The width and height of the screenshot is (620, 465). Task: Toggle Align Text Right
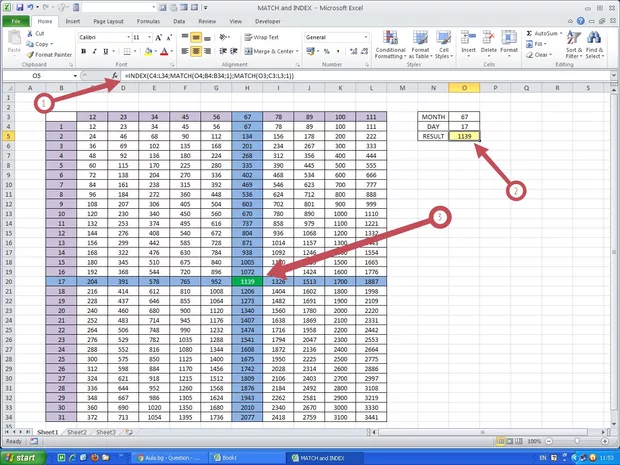pyautogui.click(x=207, y=51)
